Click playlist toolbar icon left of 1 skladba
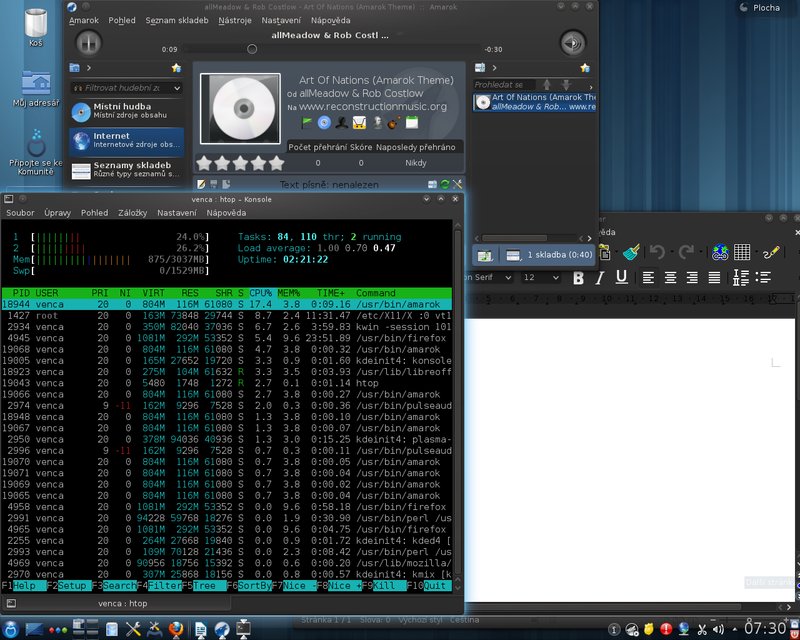The image size is (800, 640). coord(513,255)
